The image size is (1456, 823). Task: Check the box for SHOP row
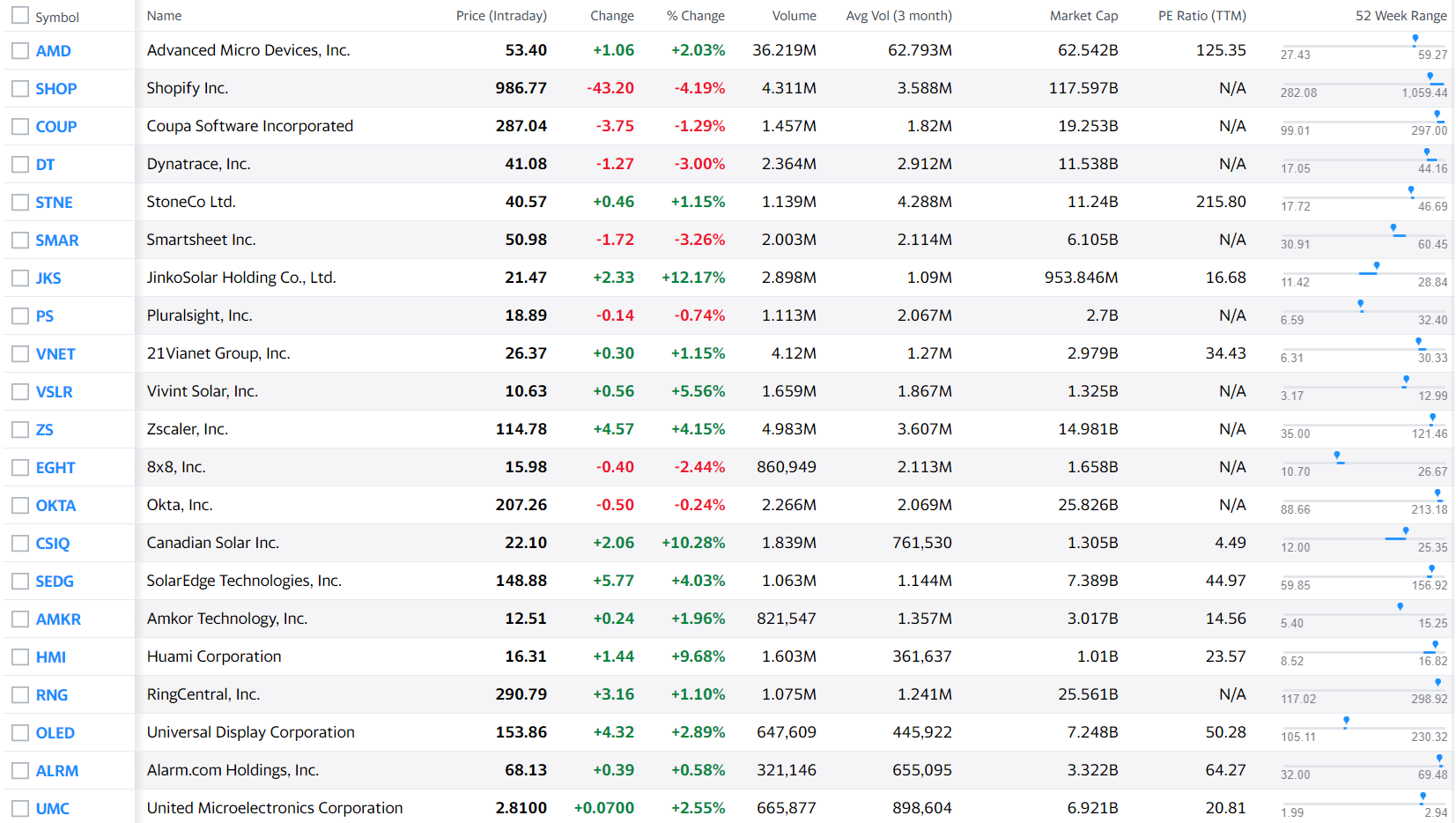click(x=19, y=88)
